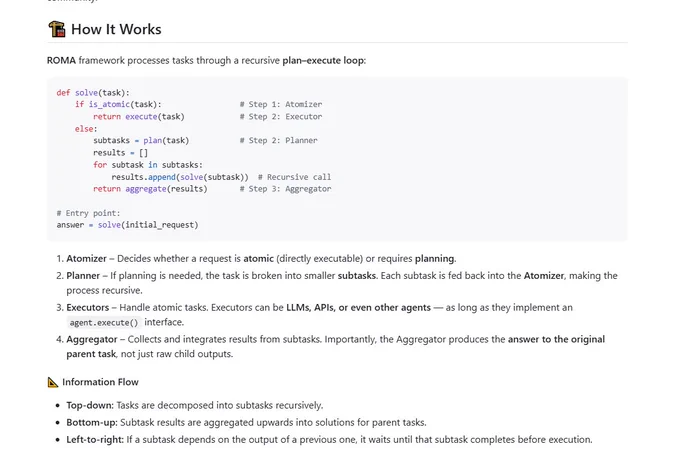Image resolution: width=680 pixels, height=455 pixels.
Task: Click the bold LLMs, APIs, or even other agents
Action: pyautogui.click(x=358, y=308)
